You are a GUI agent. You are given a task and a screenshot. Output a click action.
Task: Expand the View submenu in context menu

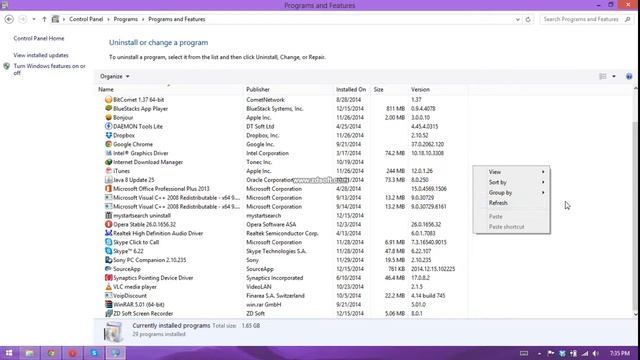(x=511, y=172)
